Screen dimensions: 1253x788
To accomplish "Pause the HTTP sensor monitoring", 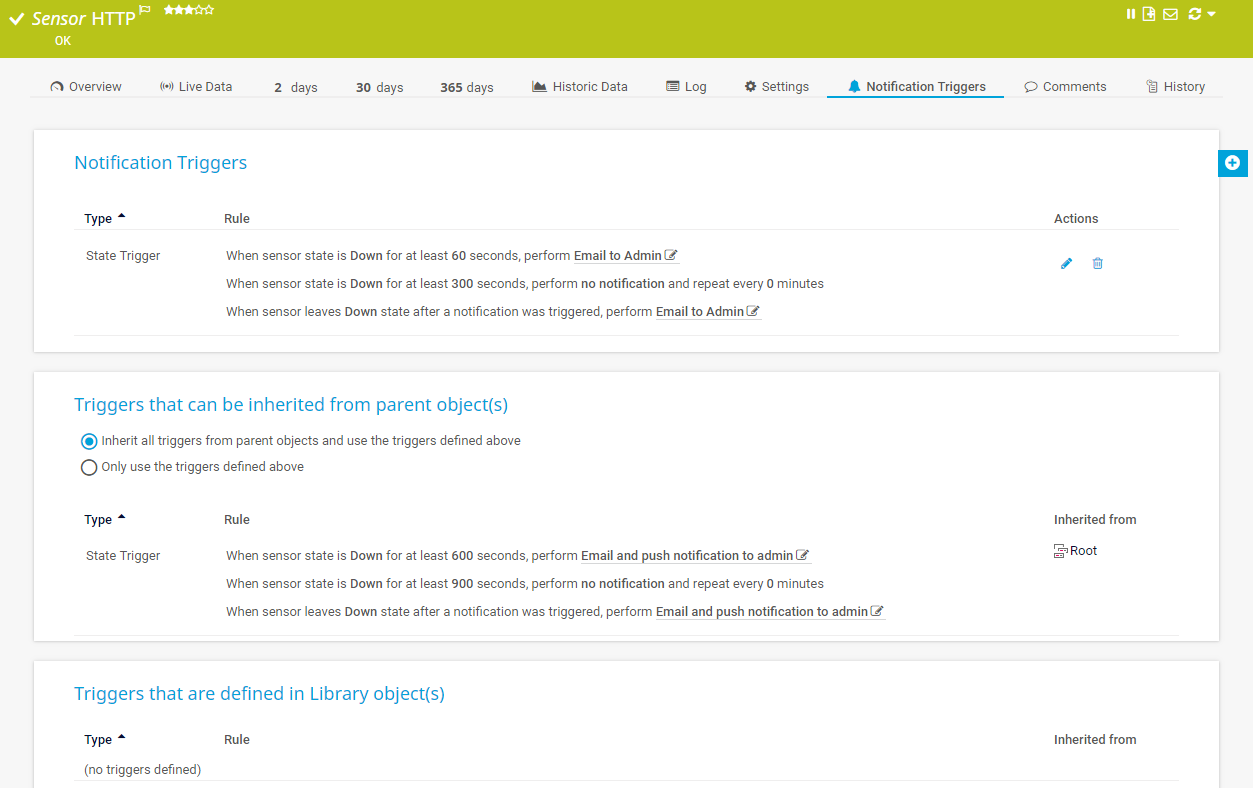I will click(x=1131, y=14).
